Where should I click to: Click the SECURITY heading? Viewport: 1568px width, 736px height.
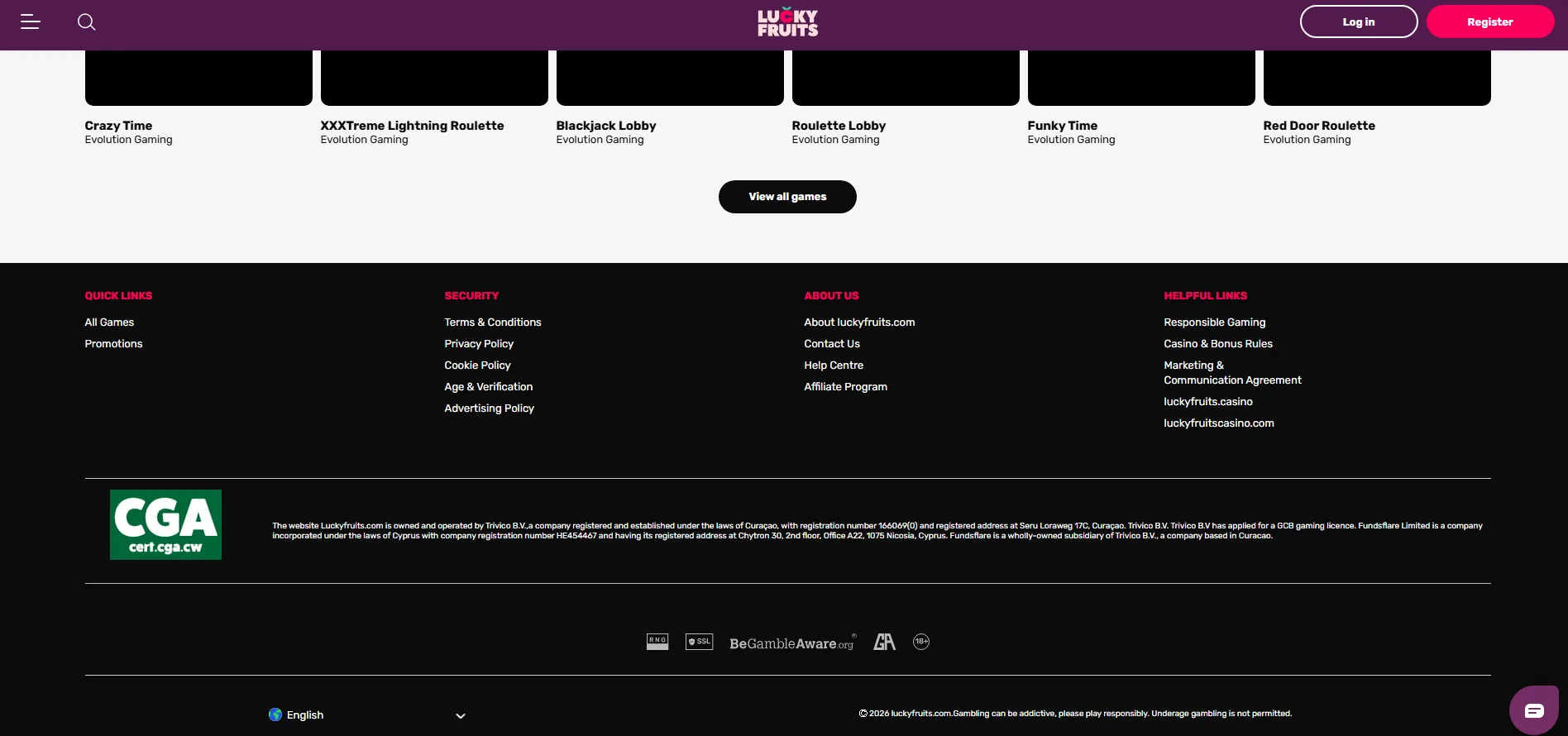point(471,296)
